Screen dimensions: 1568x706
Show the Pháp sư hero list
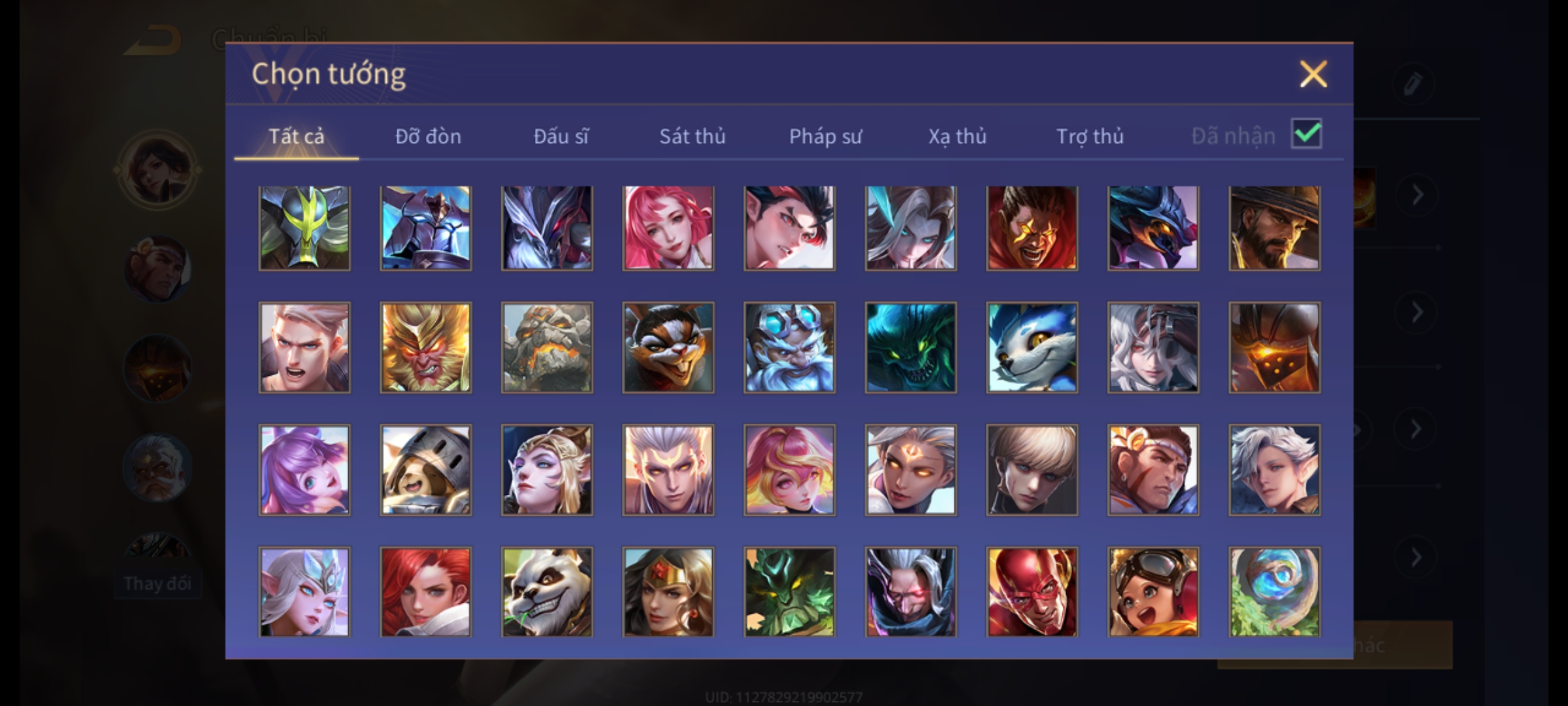click(x=825, y=136)
